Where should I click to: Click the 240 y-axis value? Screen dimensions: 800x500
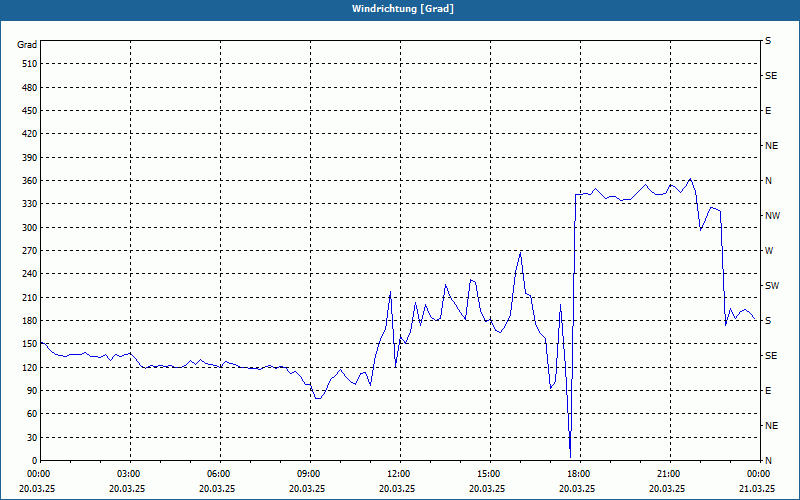tap(30, 274)
